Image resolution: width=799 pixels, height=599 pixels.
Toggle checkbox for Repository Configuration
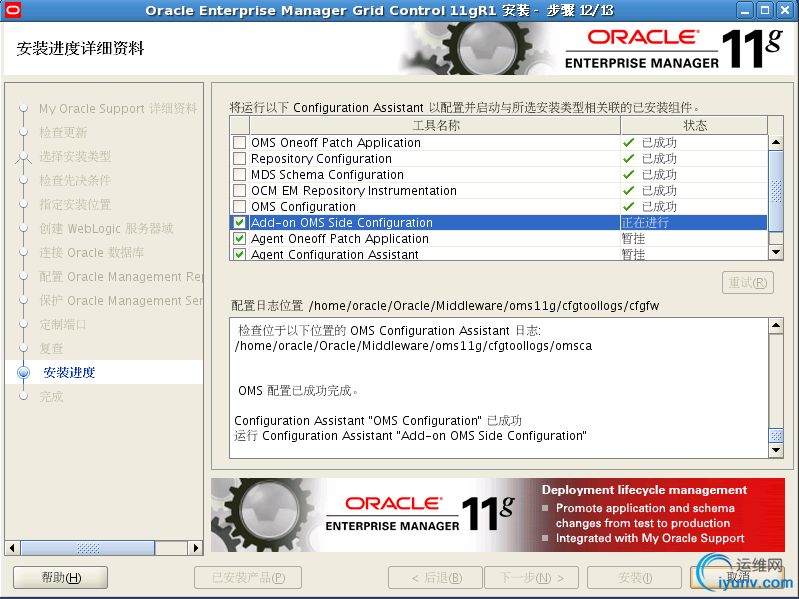pos(239,158)
